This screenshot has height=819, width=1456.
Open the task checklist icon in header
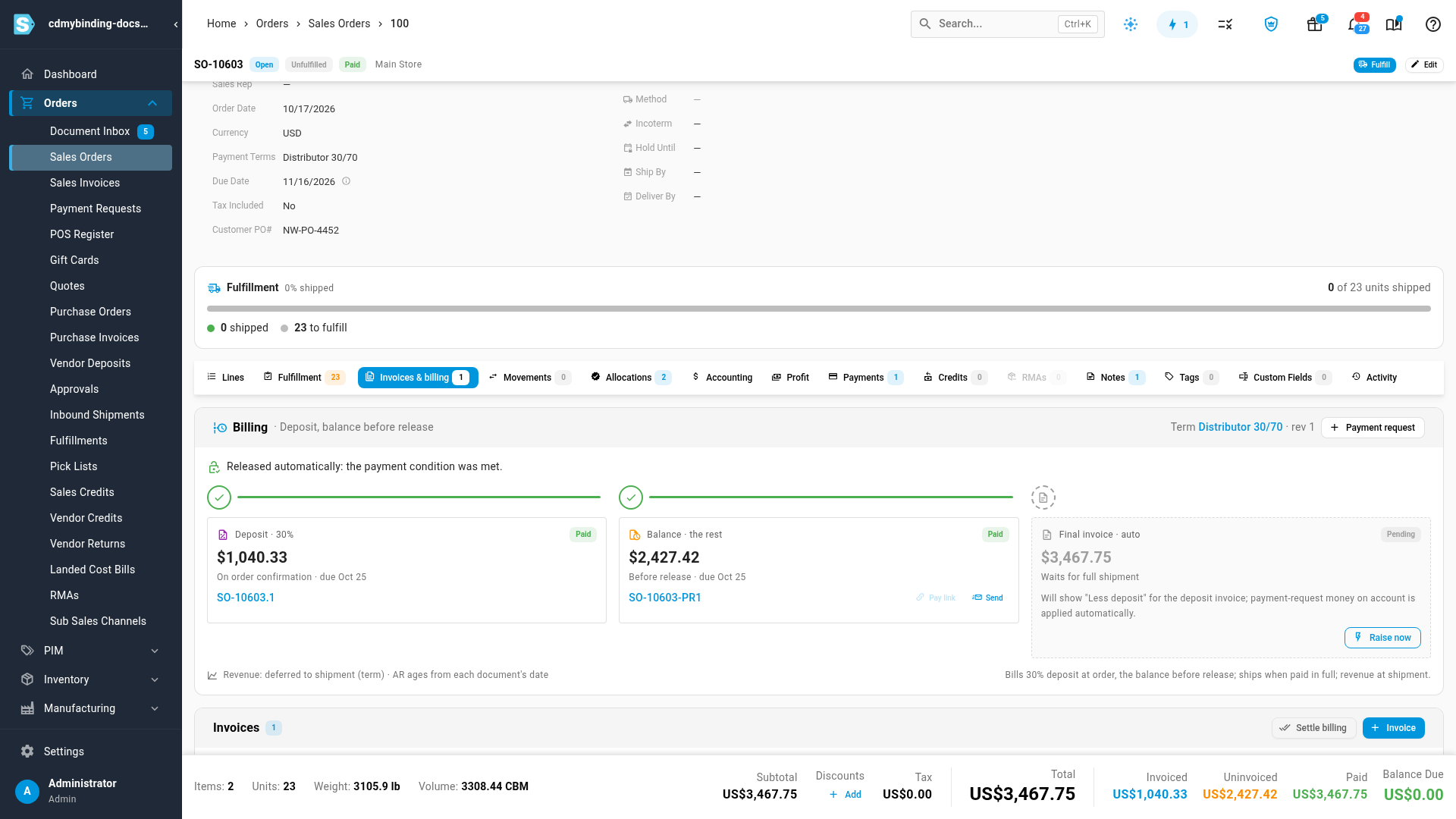click(x=1225, y=24)
